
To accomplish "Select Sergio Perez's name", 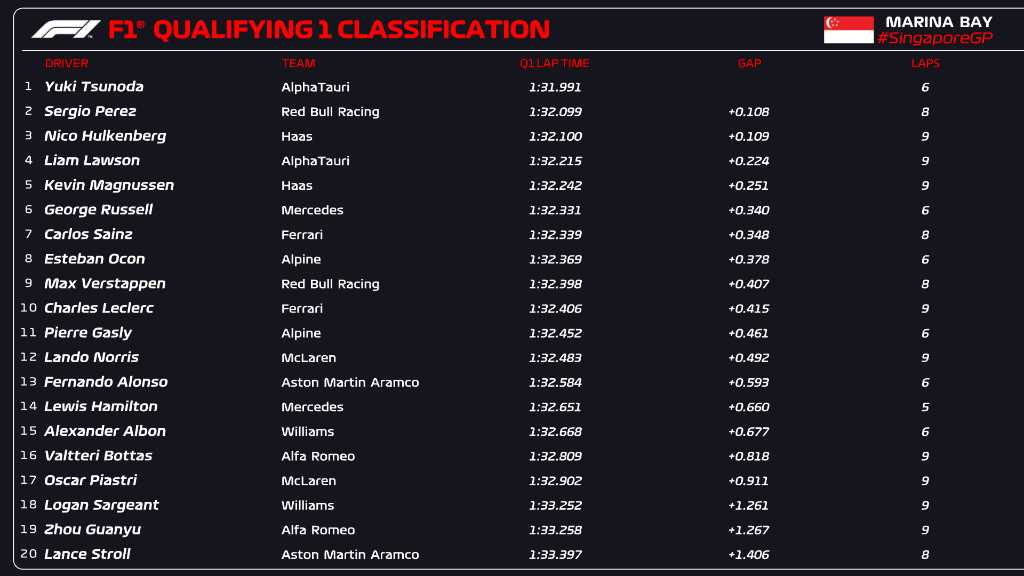I will [90, 111].
